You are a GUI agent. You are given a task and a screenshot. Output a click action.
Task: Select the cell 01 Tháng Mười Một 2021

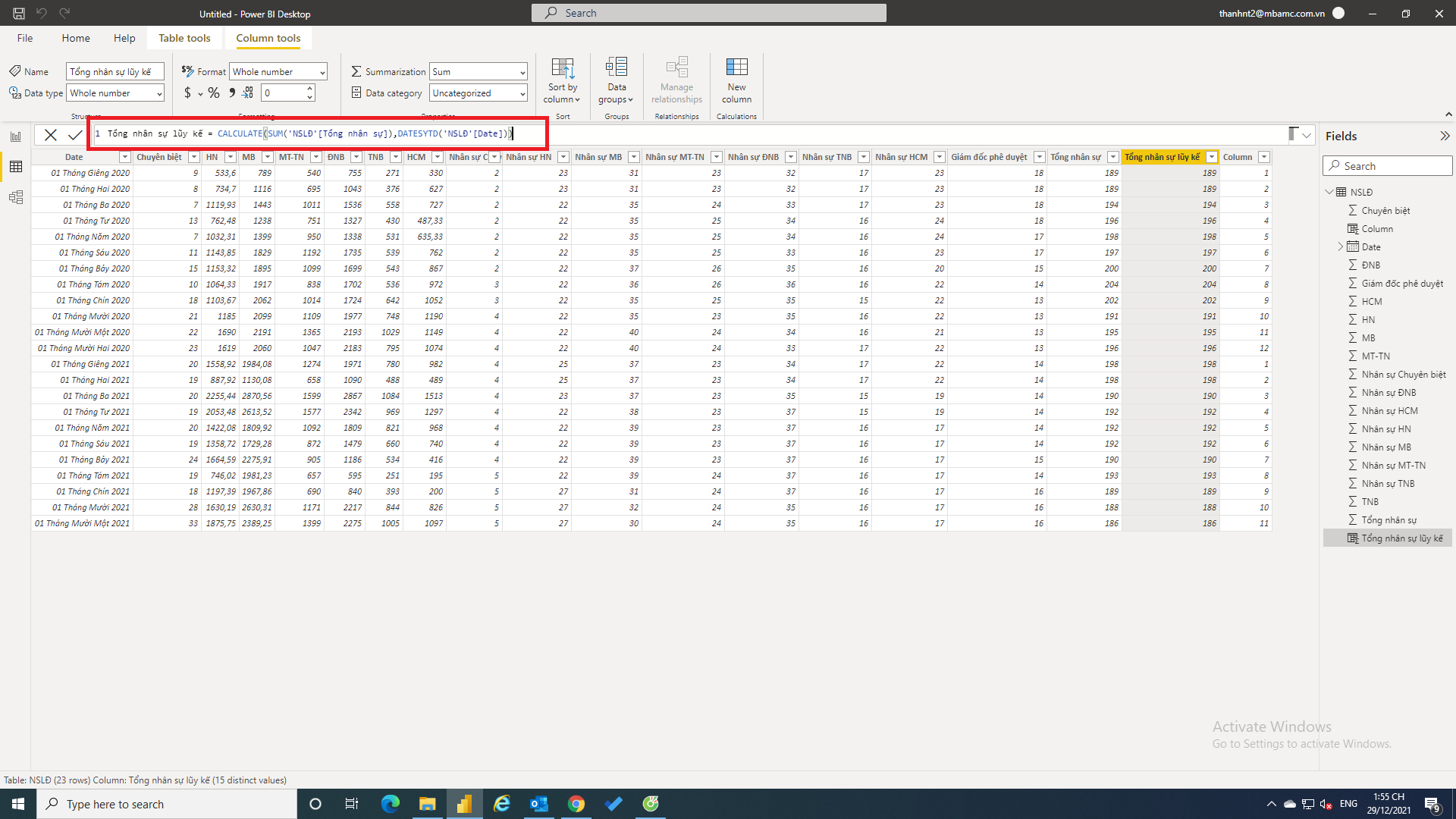[x=82, y=523]
